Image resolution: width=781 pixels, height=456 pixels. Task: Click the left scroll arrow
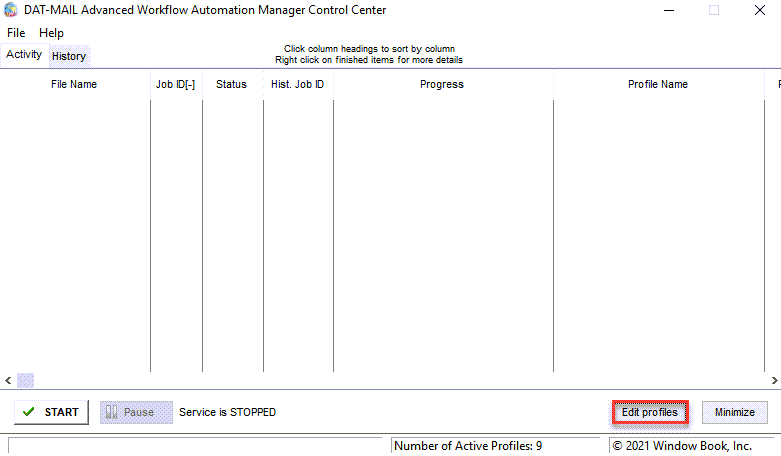[x=8, y=380]
